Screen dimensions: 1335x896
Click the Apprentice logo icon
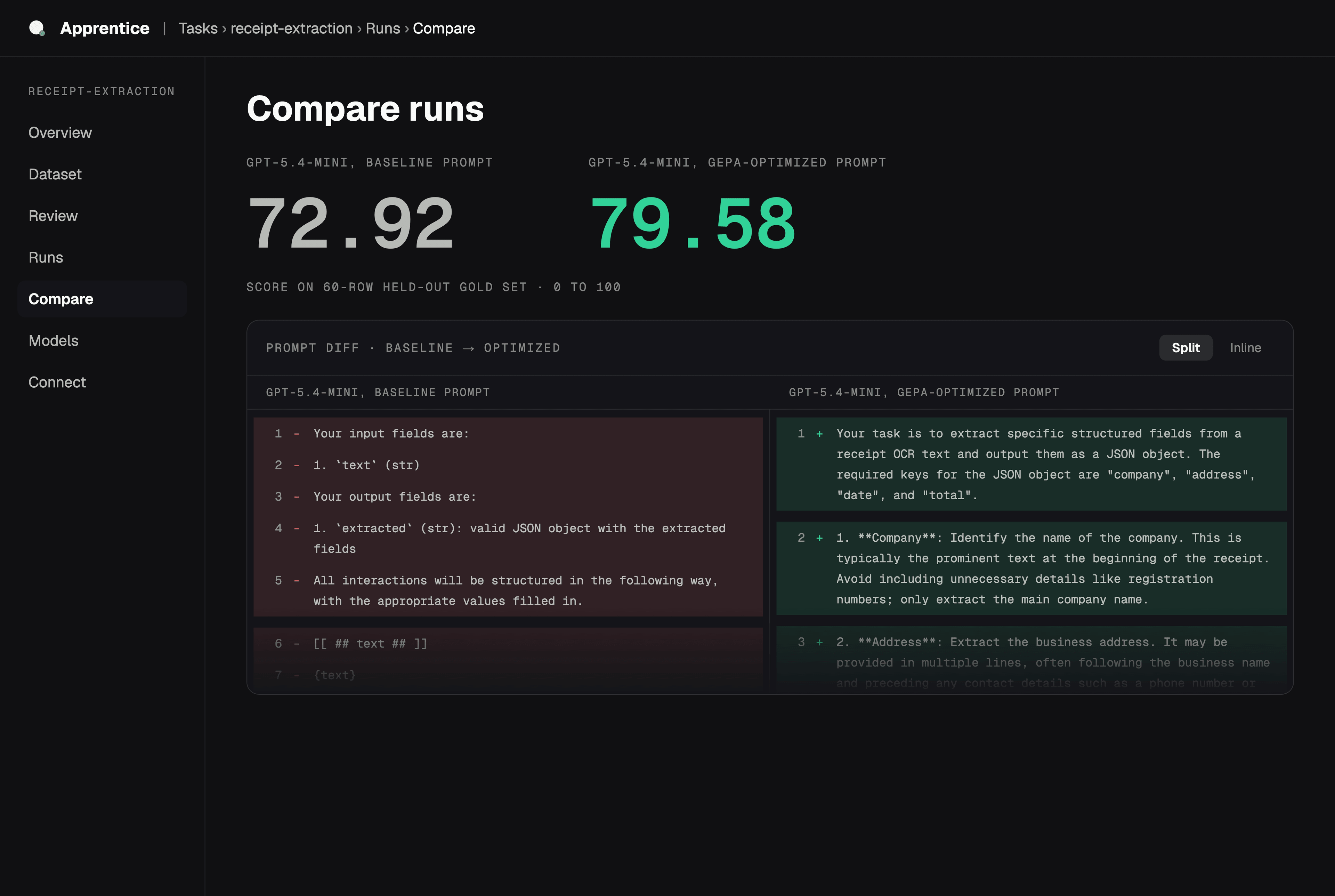click(x=37, y=28)
